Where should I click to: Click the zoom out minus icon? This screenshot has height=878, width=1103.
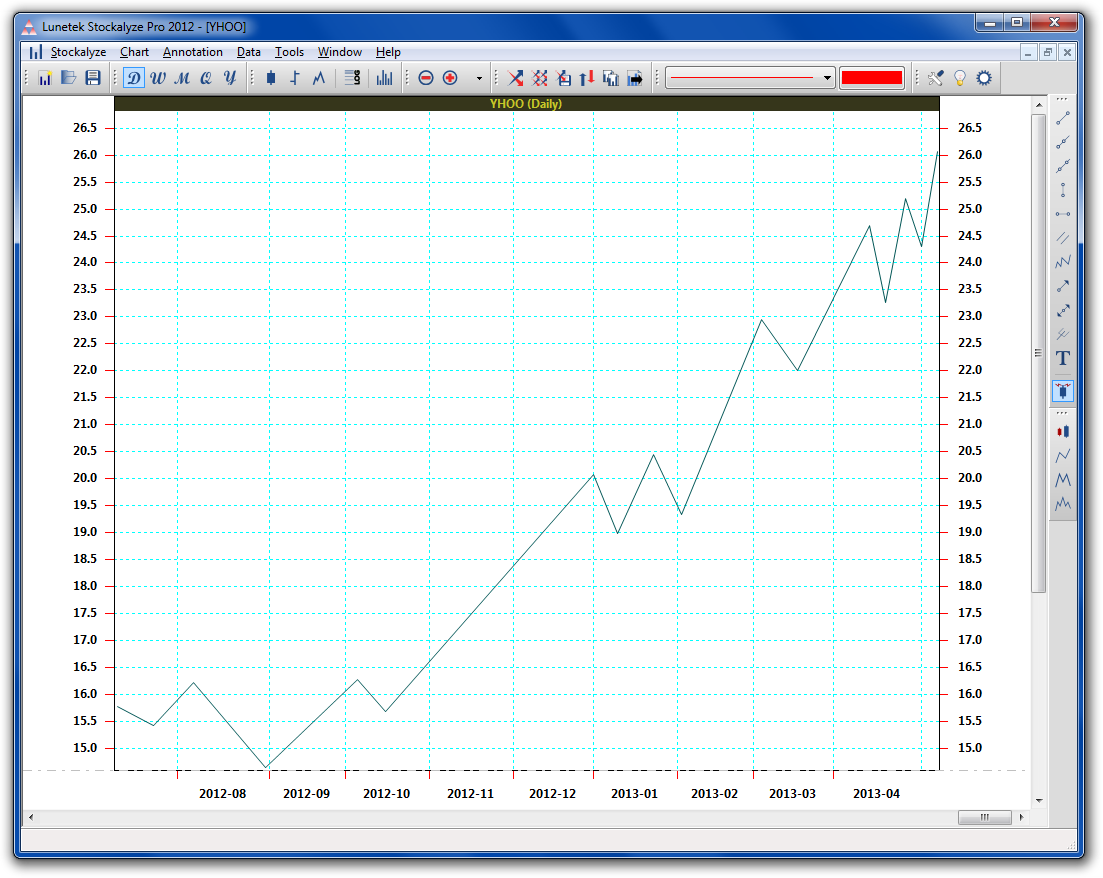click(426, 78)
